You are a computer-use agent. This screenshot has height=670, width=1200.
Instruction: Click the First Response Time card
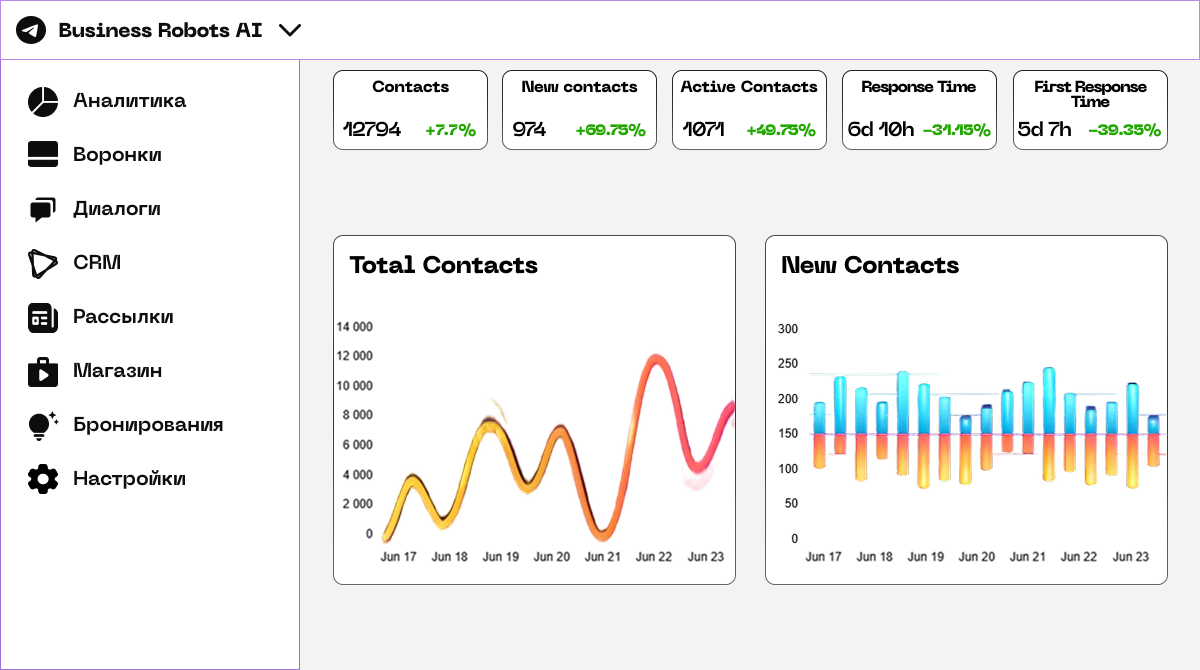point(1090,110)
